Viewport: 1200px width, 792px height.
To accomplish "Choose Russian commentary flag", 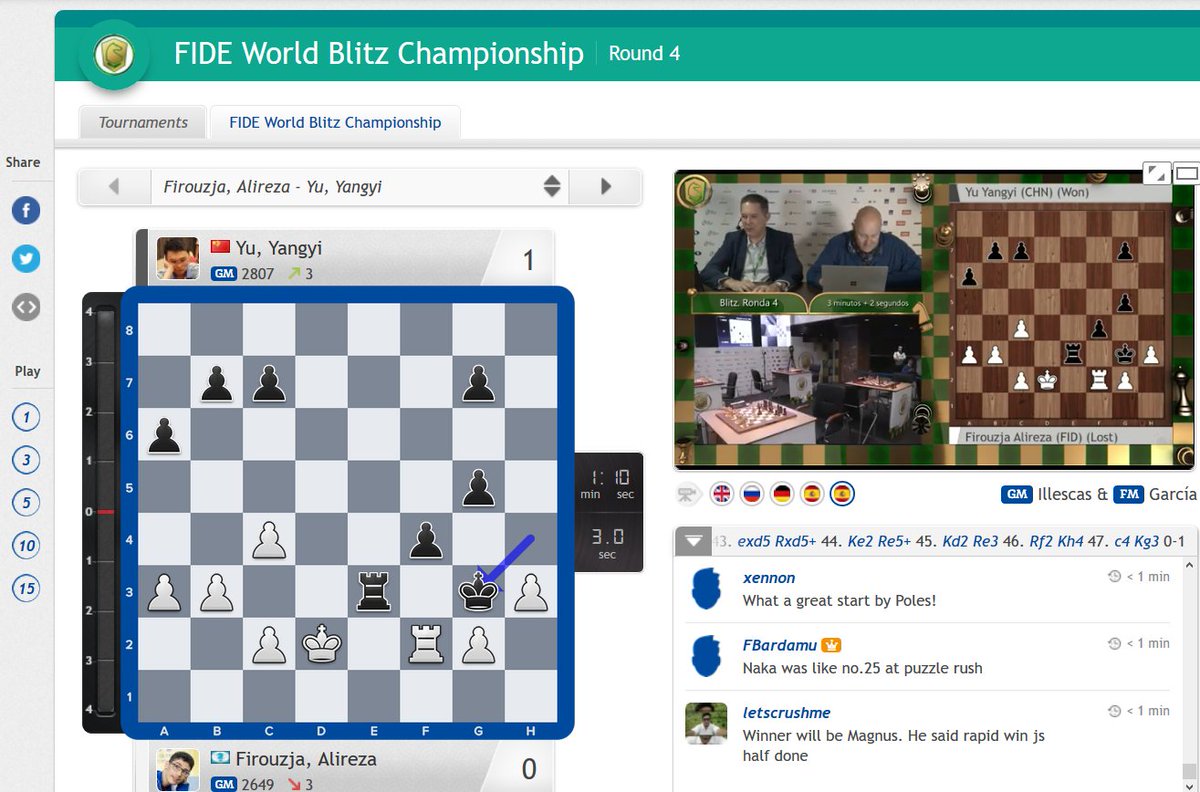I will (x=751, y=494).
